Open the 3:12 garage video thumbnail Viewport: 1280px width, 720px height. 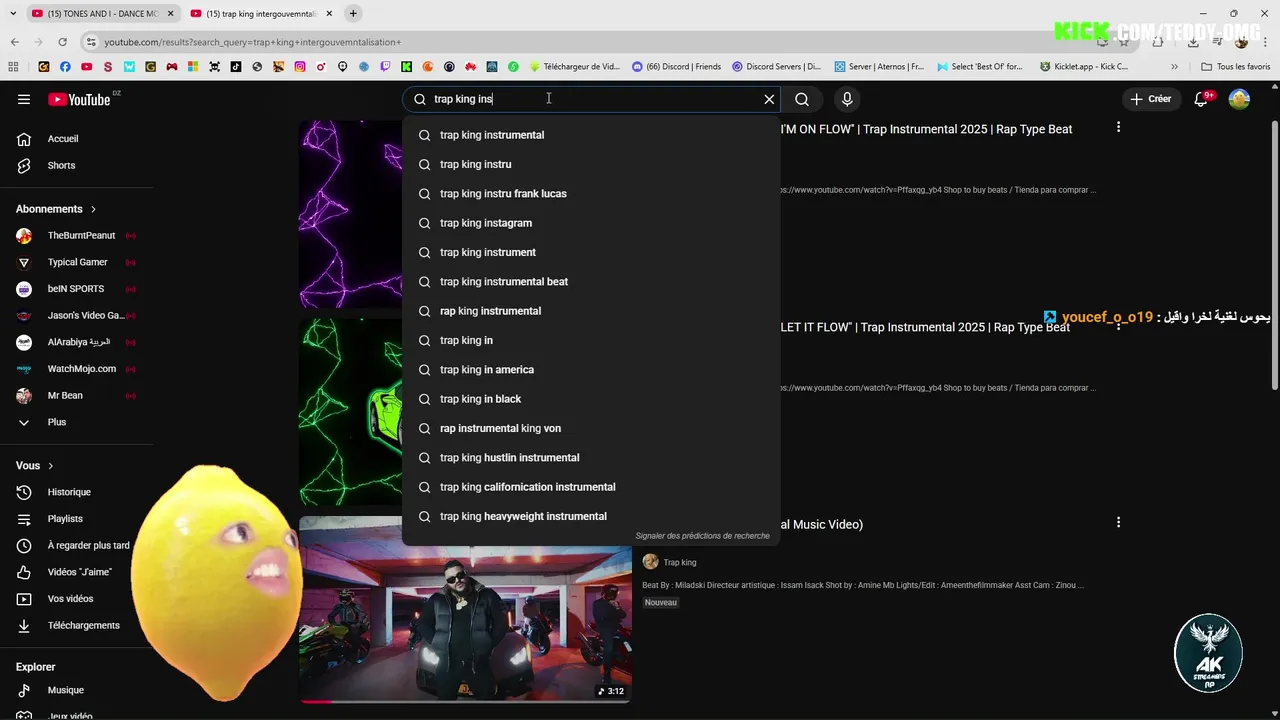click(x=465, y=609)
